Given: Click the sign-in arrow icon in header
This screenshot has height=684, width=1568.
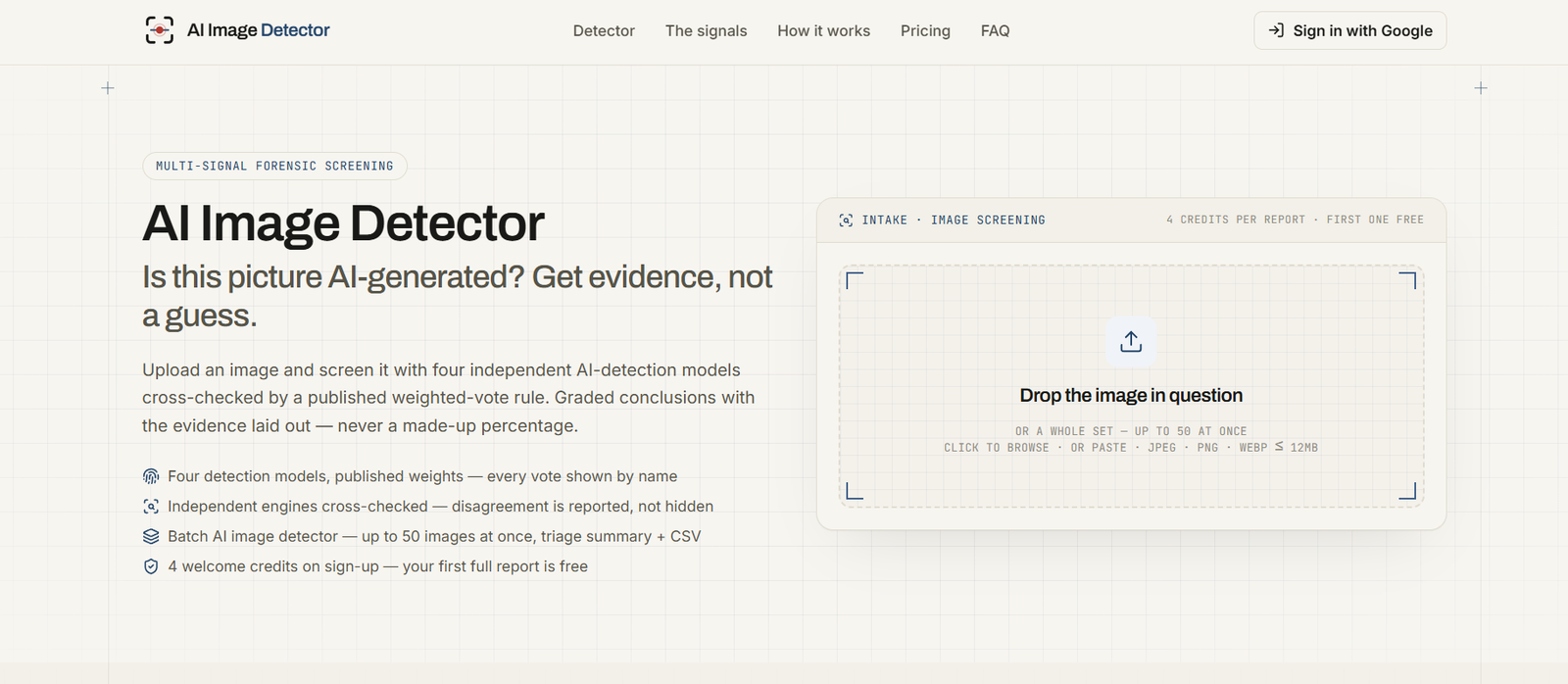Looking at the screenshot, I should pyautogui.click(x=1276, y=30).
